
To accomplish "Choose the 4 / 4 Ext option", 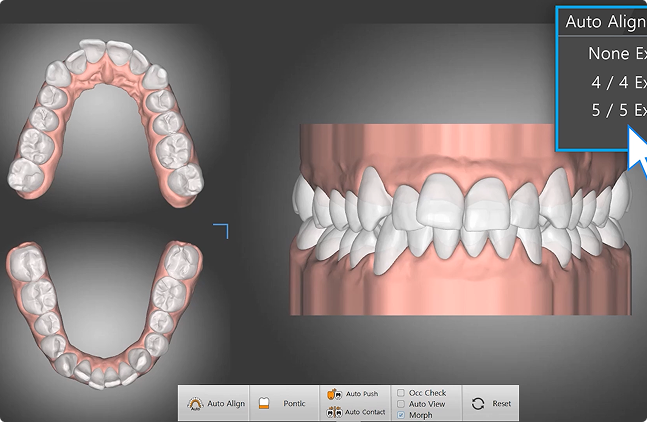I will 618,83.
